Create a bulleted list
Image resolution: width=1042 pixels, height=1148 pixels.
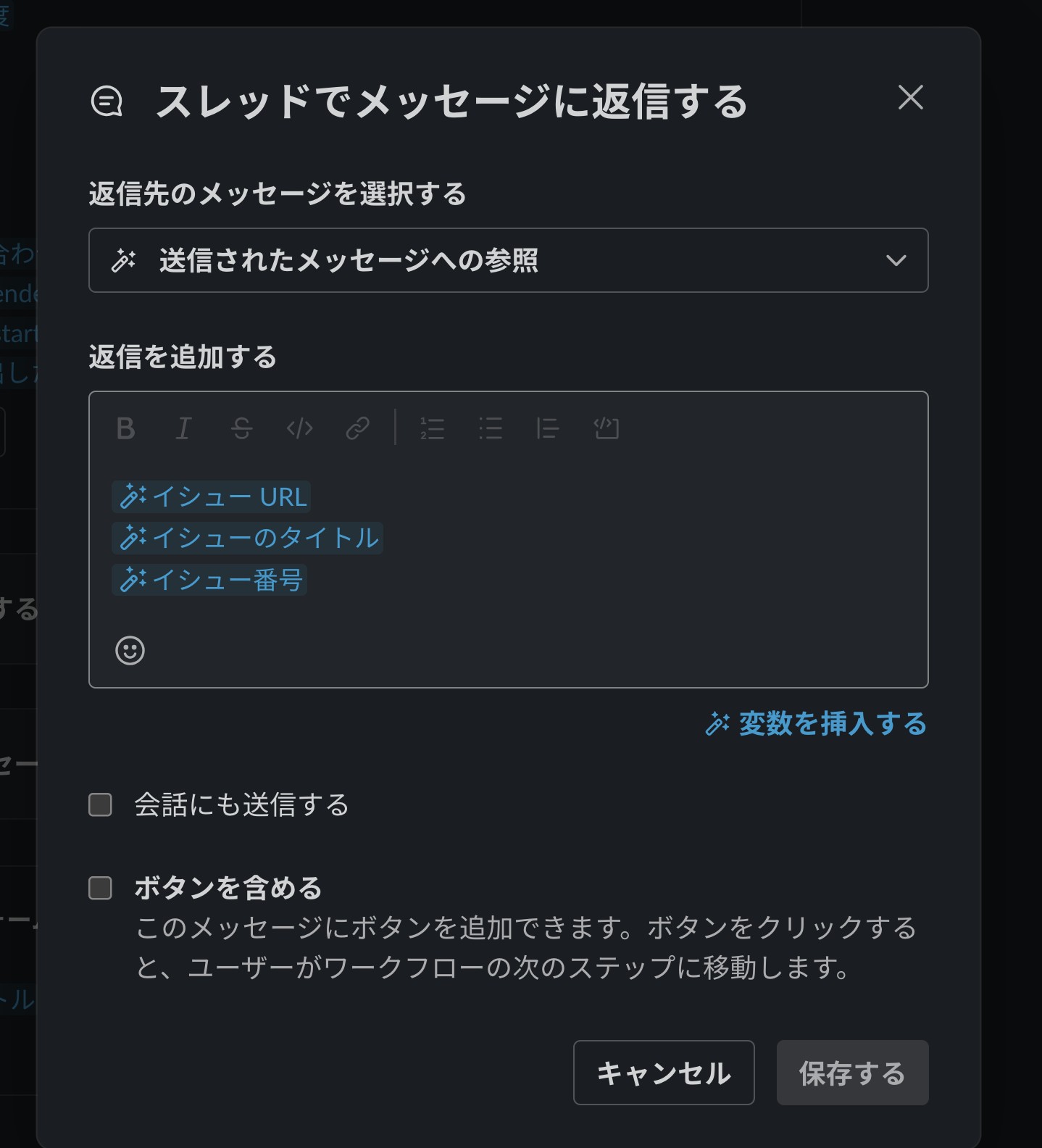490,428
